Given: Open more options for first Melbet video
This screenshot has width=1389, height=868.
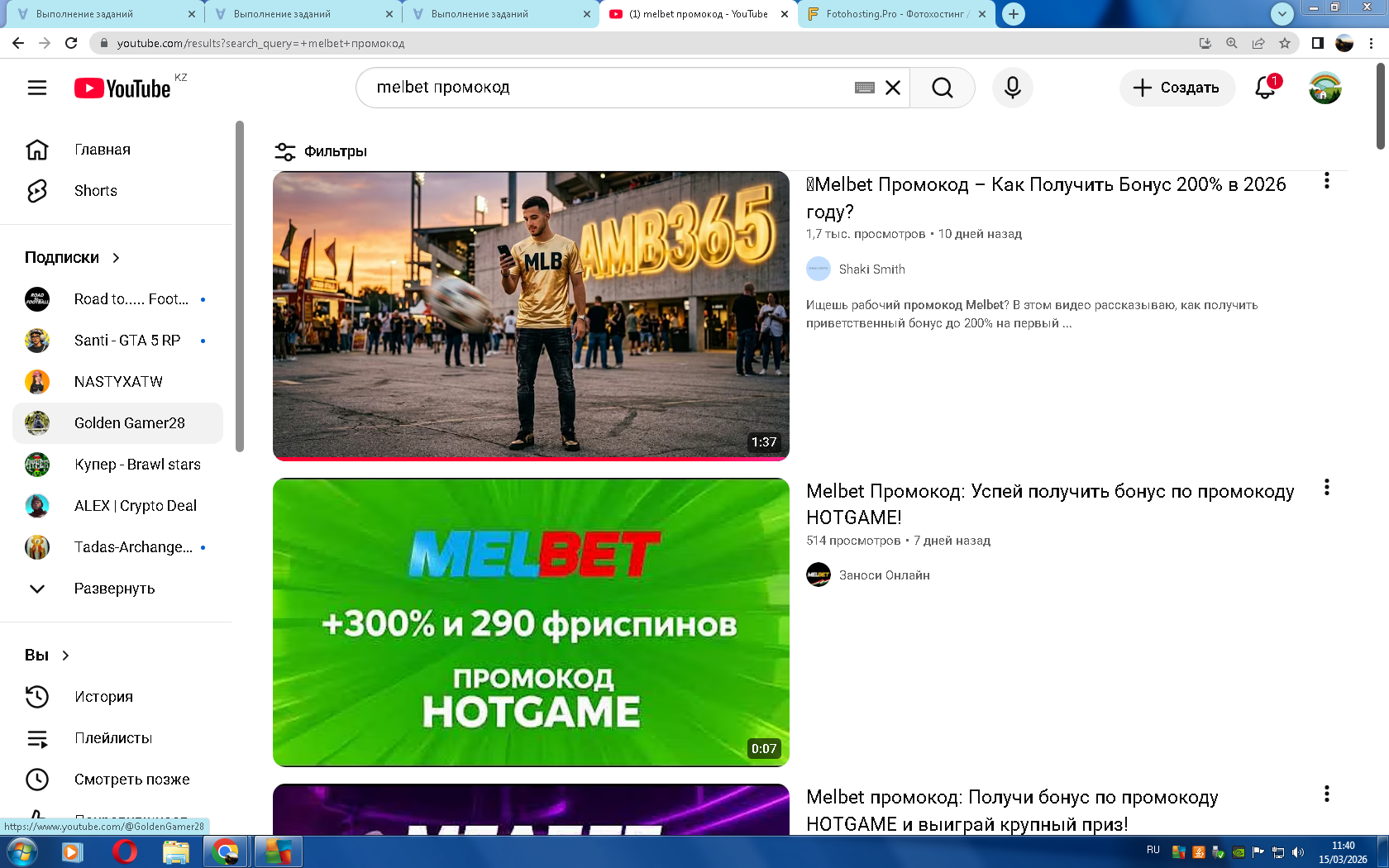Looking at the screenshot, I should [x=1326, y=181].
